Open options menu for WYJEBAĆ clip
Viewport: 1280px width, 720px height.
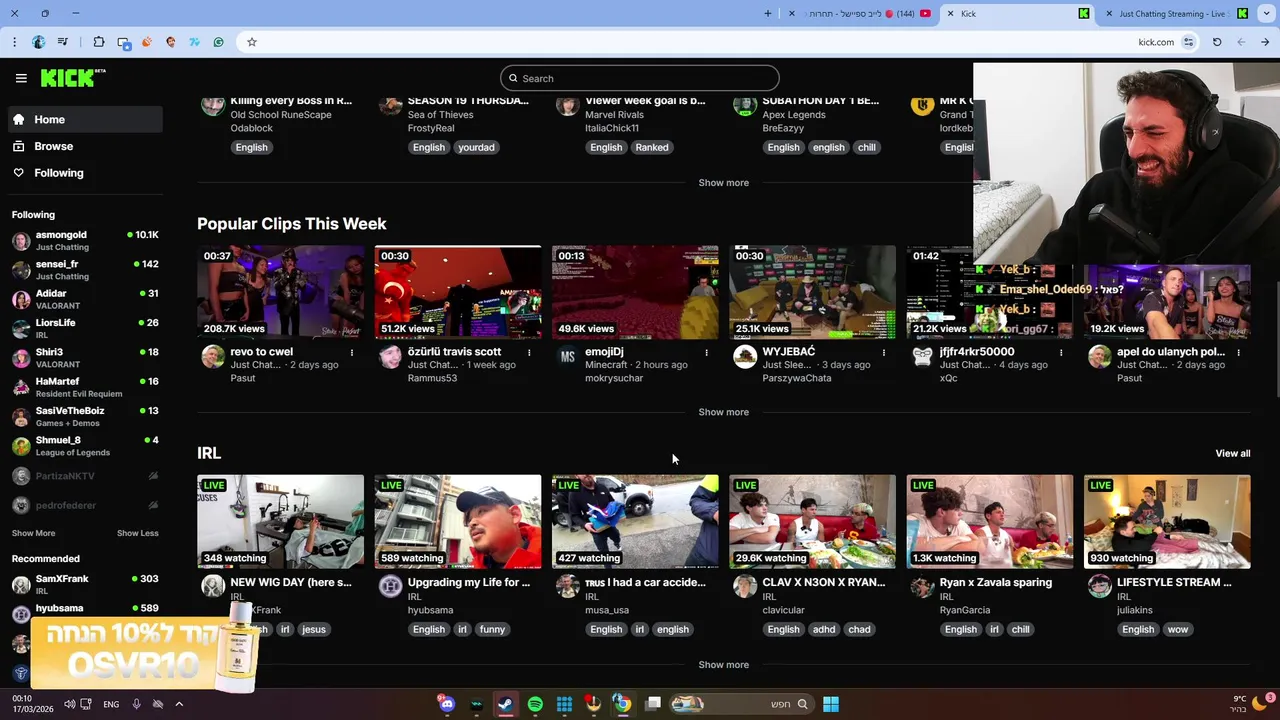pos(884,352)
